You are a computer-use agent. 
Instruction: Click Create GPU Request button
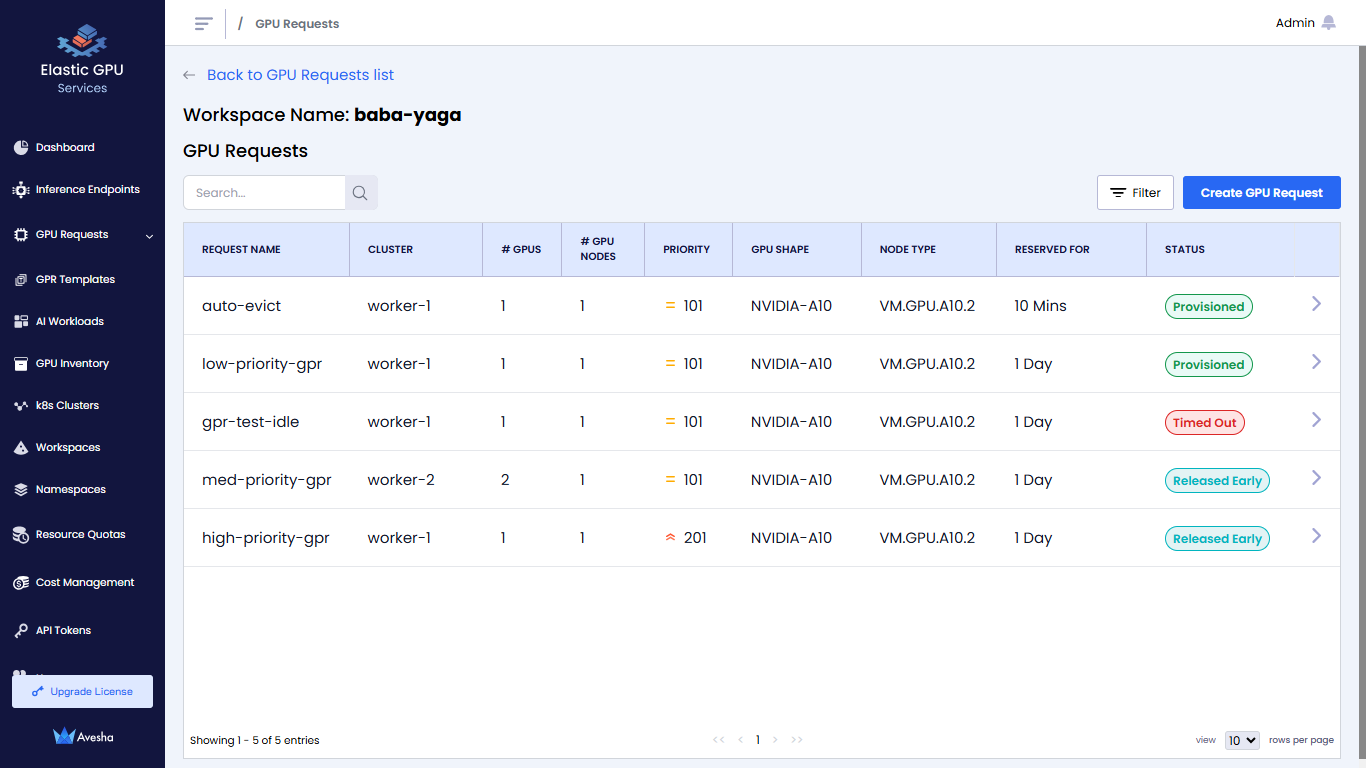(1262, 193)
